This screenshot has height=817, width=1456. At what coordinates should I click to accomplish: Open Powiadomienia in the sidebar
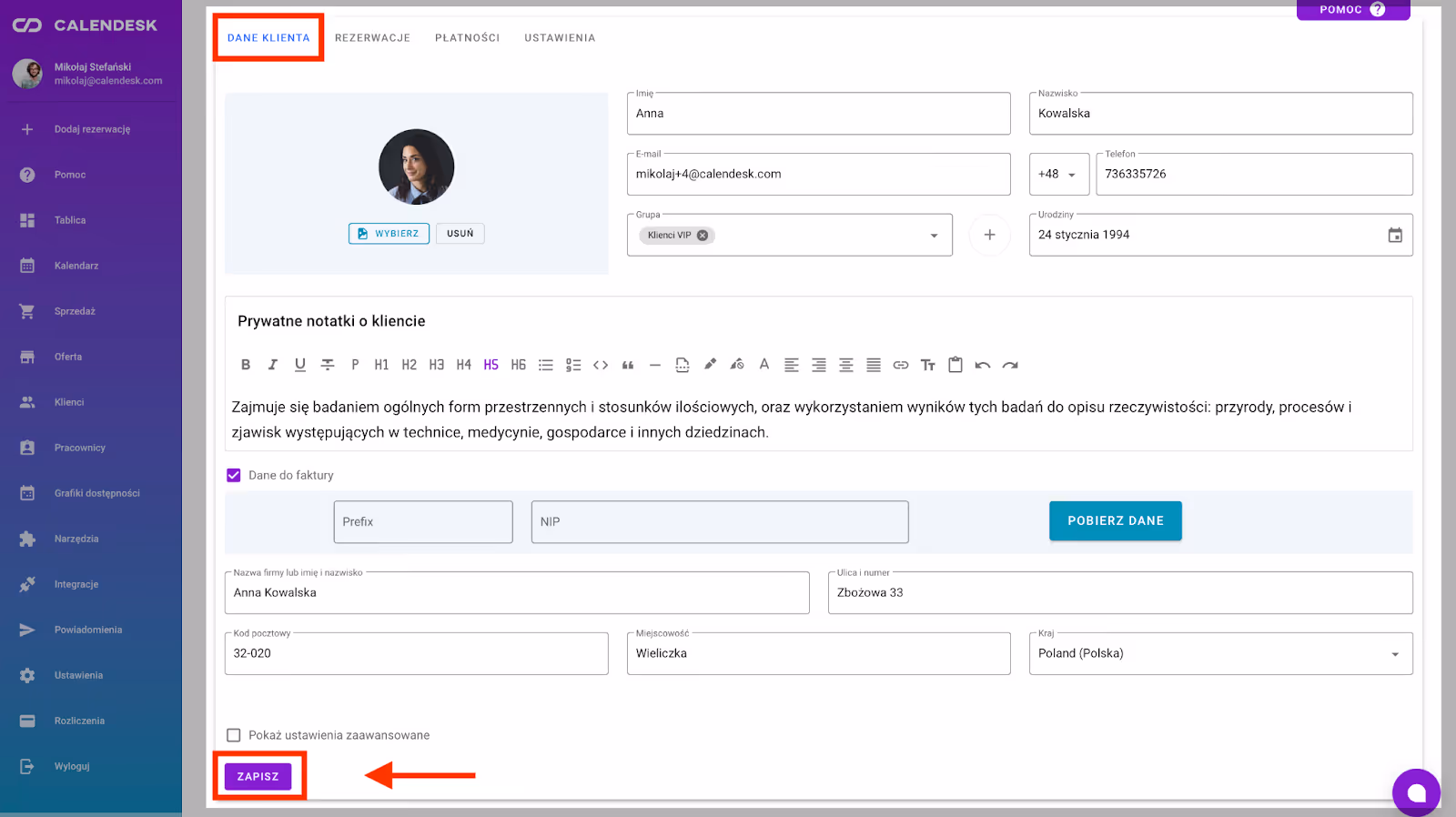click(91, 630)
